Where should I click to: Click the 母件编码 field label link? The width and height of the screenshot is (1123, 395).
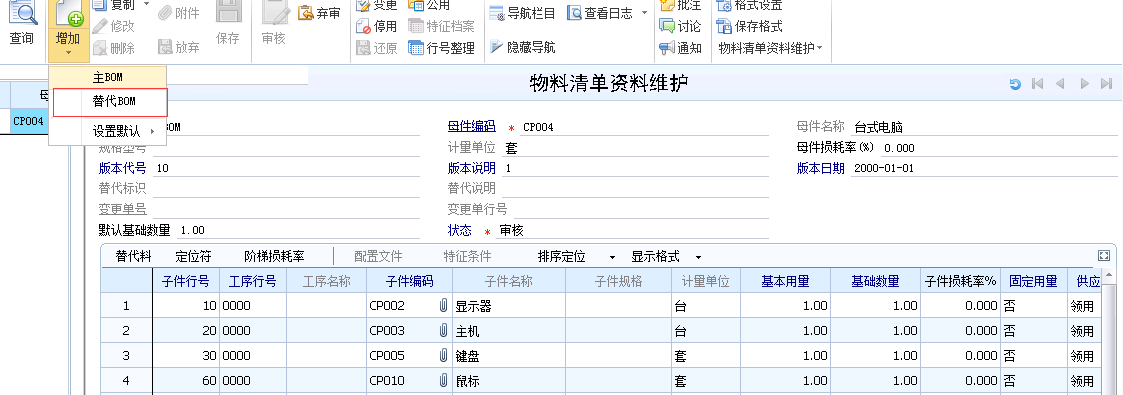pos(471,126)
